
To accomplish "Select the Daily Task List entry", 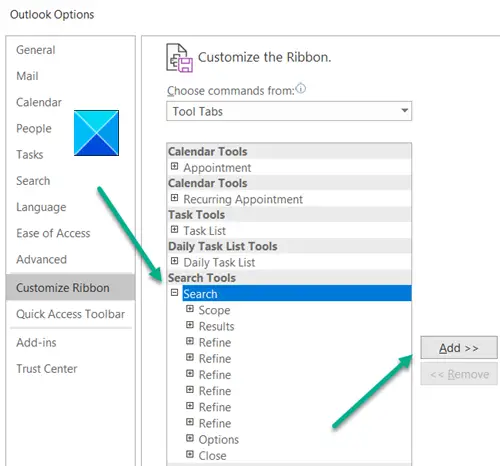I will point(219,262).
